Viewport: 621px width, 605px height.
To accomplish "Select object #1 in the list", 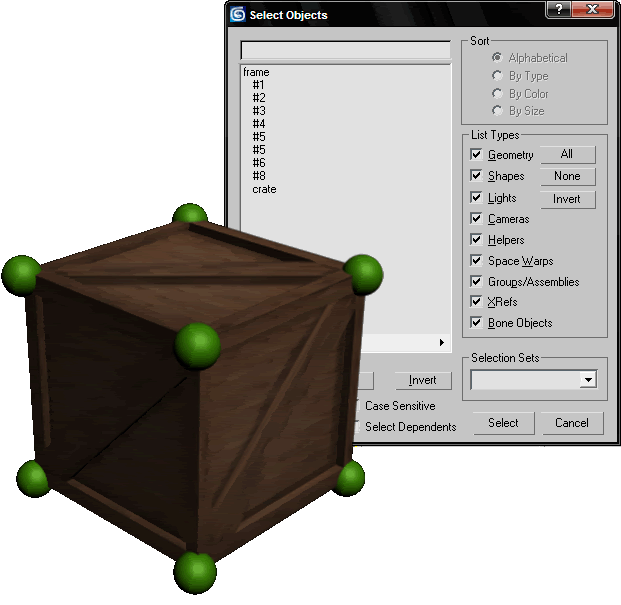I will coord(258,85).
